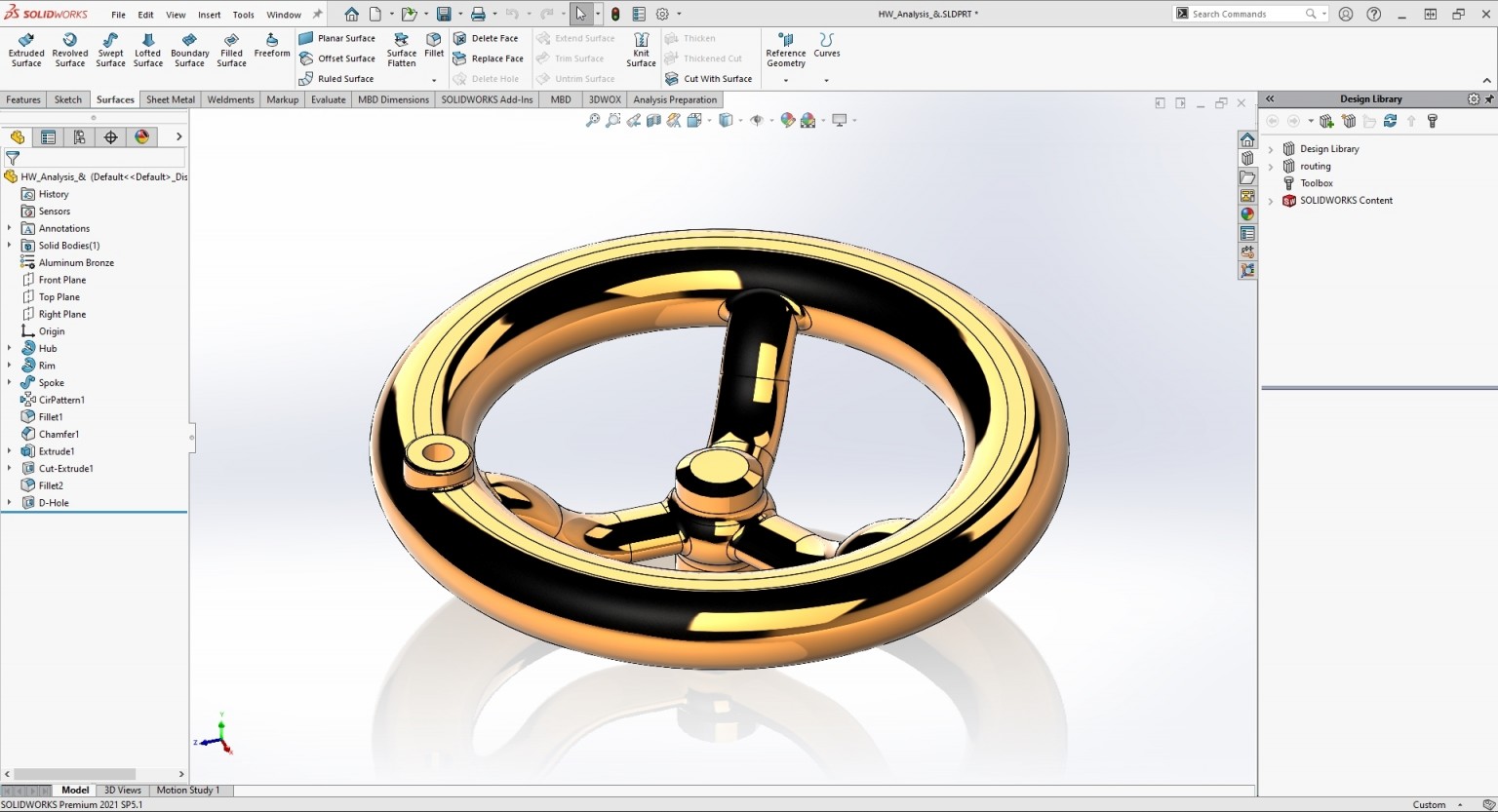
Task: Select the Zoom to Fit view icon
Action: point(593,120)
